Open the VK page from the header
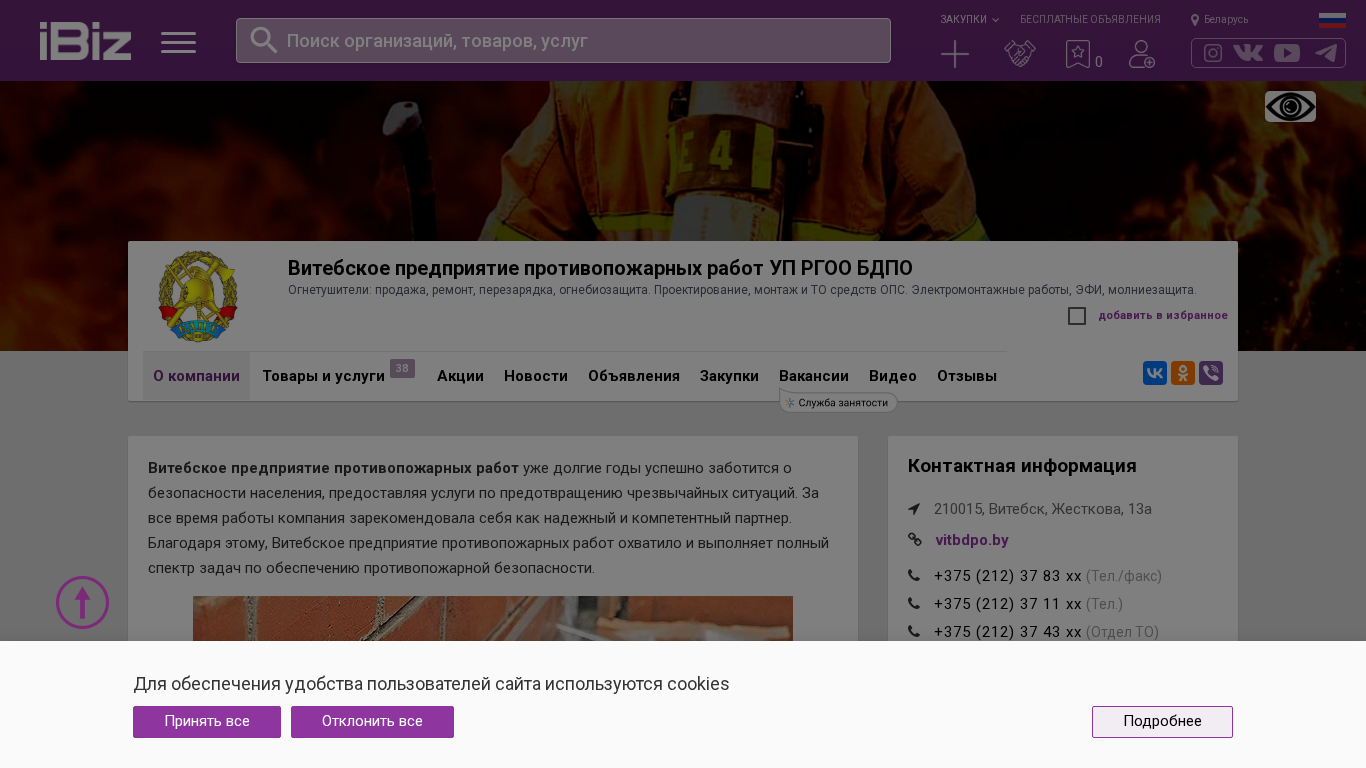 point(1248,53)
